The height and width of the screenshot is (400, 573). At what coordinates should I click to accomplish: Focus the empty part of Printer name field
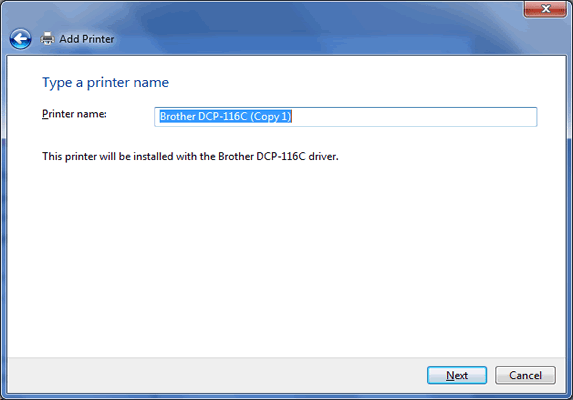[x=413, y=117]
